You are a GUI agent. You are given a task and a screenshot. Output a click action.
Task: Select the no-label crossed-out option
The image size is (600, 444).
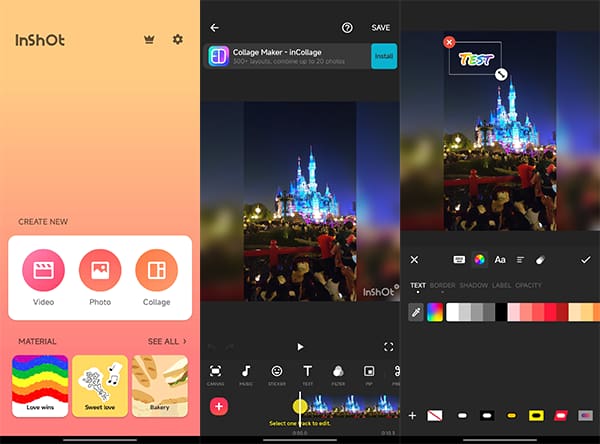[435, 416]
